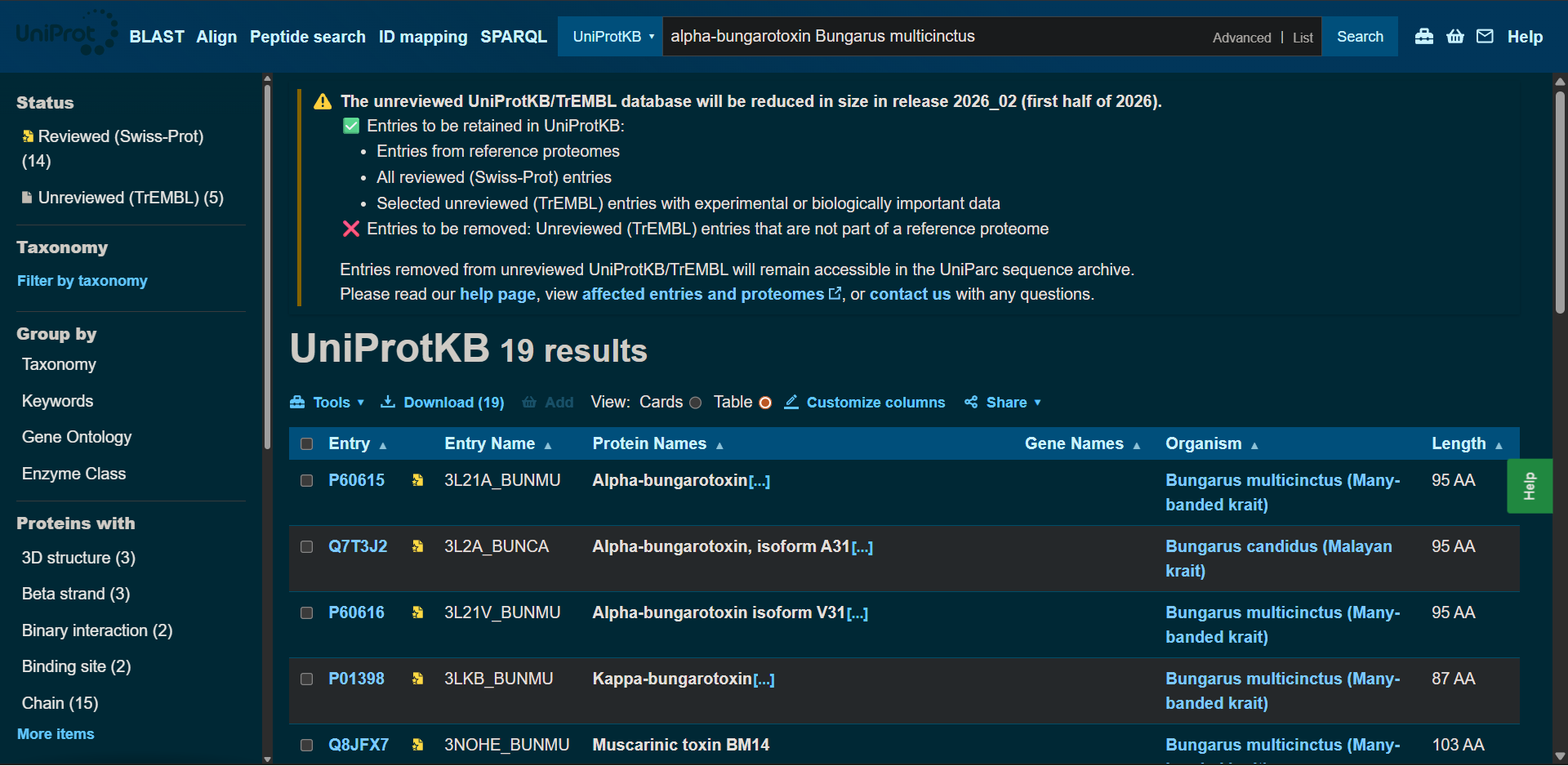Tick the checkbox for entry P60615
Screen dimensions: 1568x766
pyautogui.click(x=307, y=480)
